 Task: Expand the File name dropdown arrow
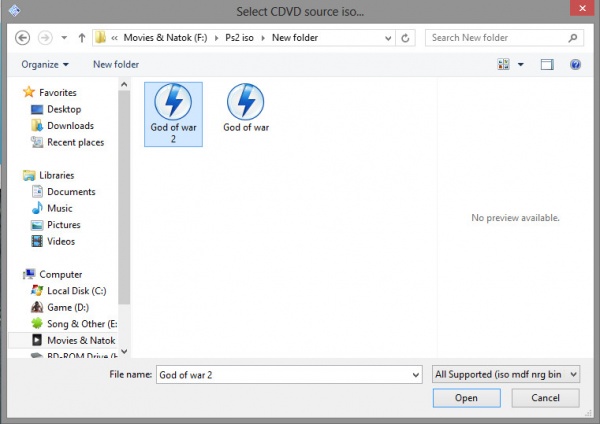(416, 375)
